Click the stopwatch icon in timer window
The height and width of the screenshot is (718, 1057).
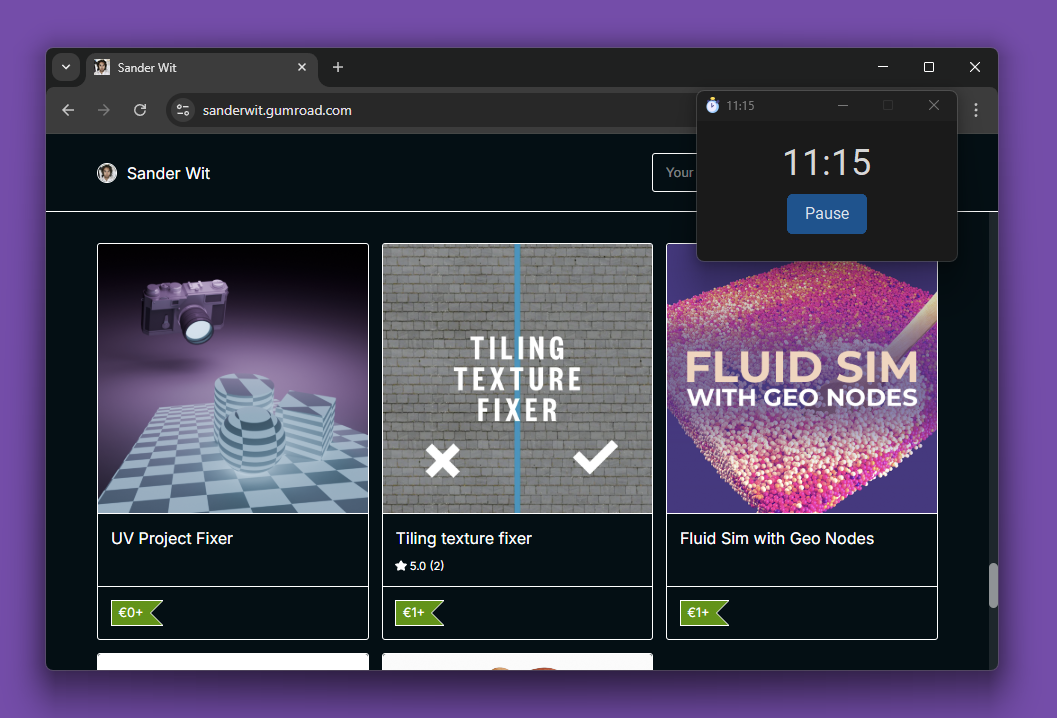pyautogui.click(x=713, y=105)
